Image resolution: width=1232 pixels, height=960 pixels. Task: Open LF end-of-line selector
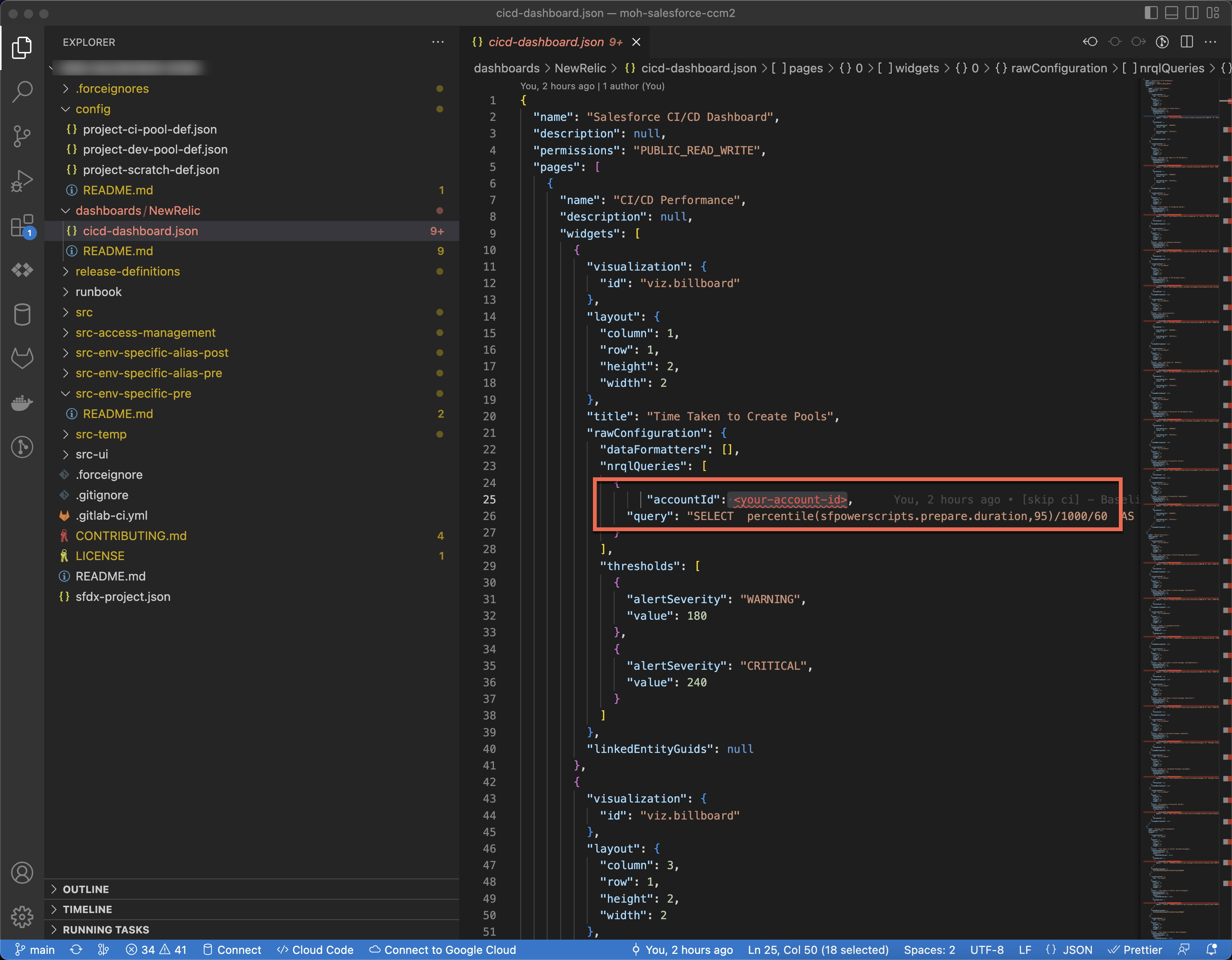[1025, 950]
